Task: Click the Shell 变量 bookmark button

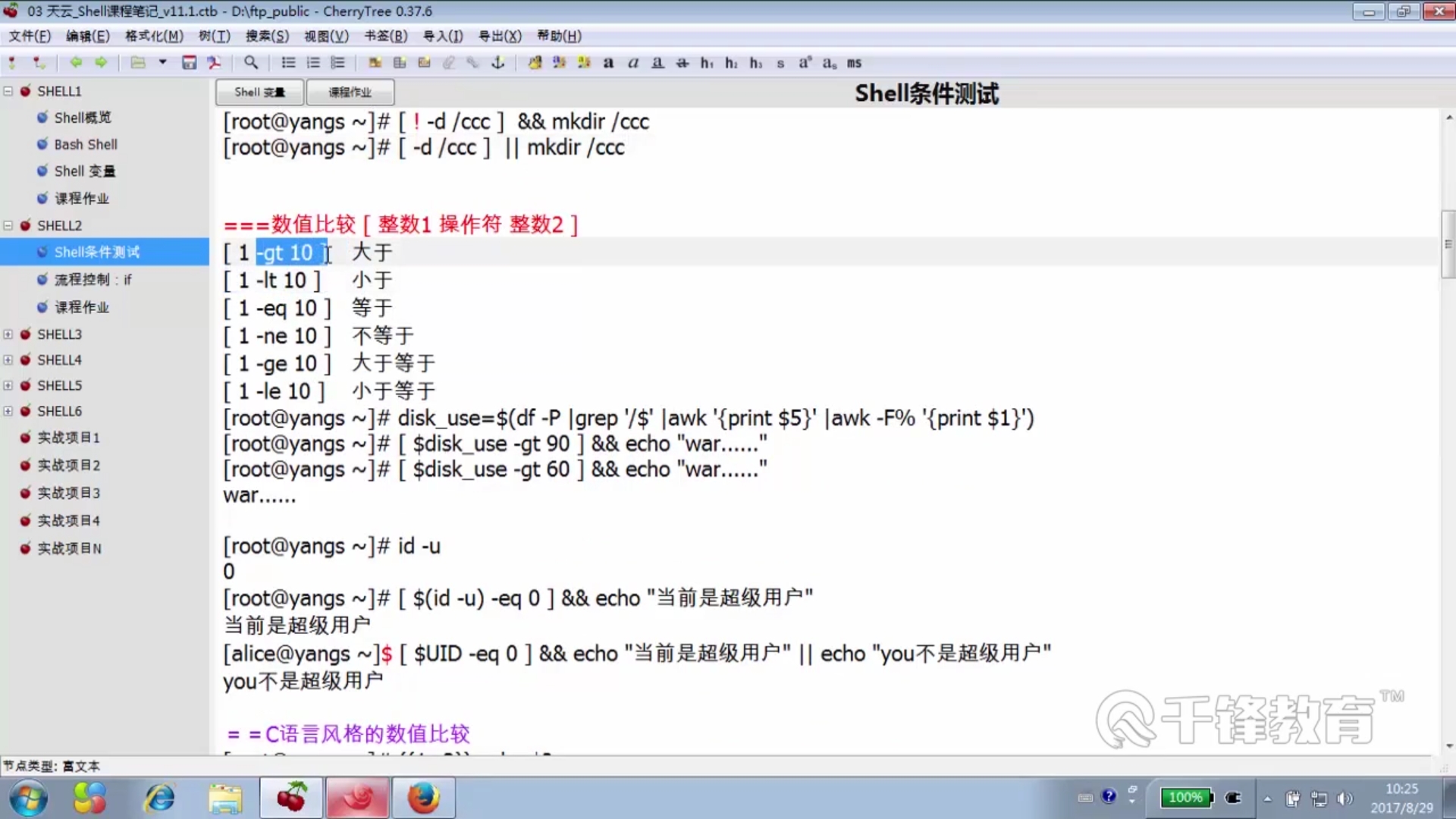Action: (259, 92)
